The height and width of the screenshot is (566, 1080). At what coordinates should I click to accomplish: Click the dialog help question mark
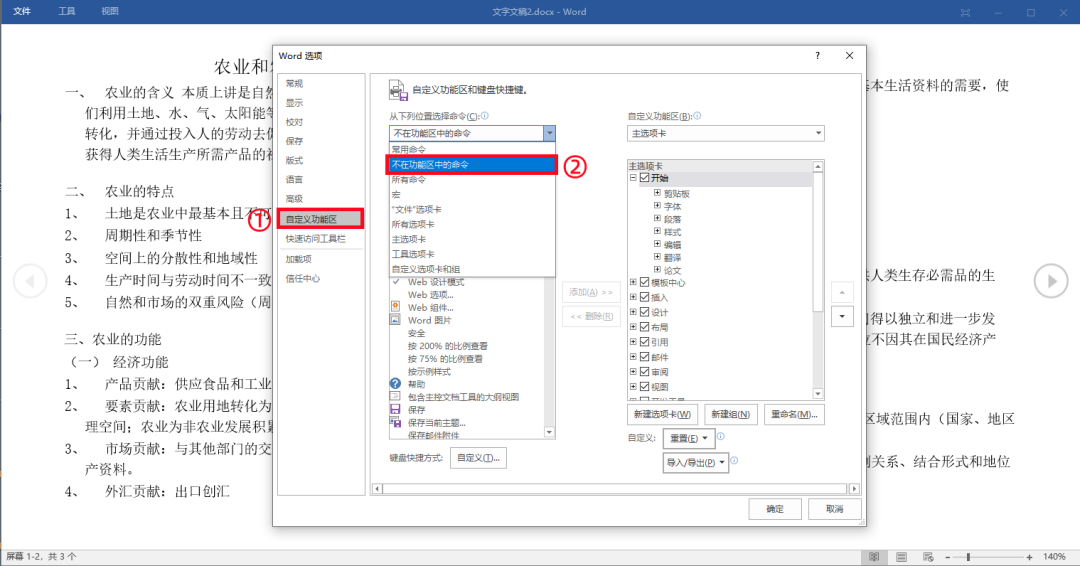(818, 56)
